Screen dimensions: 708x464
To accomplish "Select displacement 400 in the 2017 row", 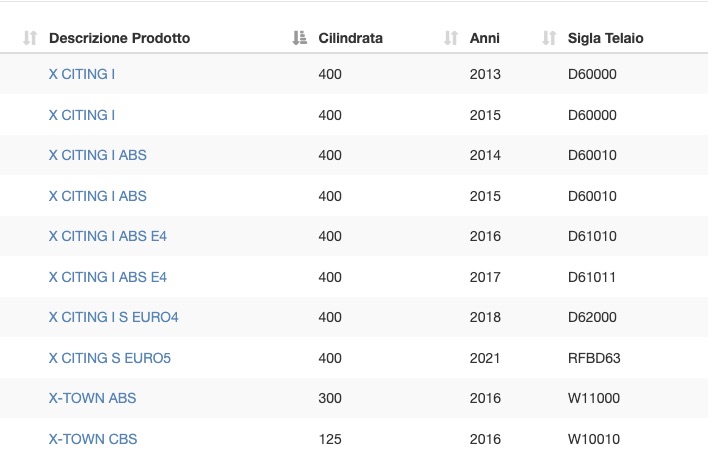I will (x=330, y=277).
